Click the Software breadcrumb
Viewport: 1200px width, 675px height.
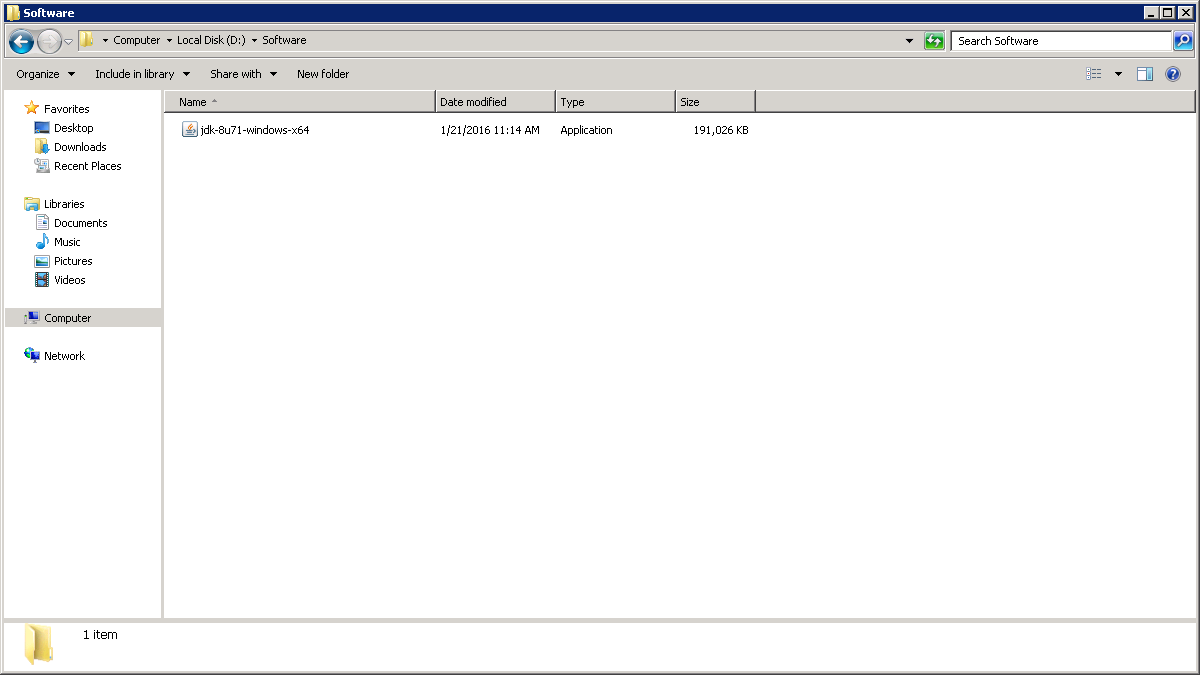click(284, 40)
